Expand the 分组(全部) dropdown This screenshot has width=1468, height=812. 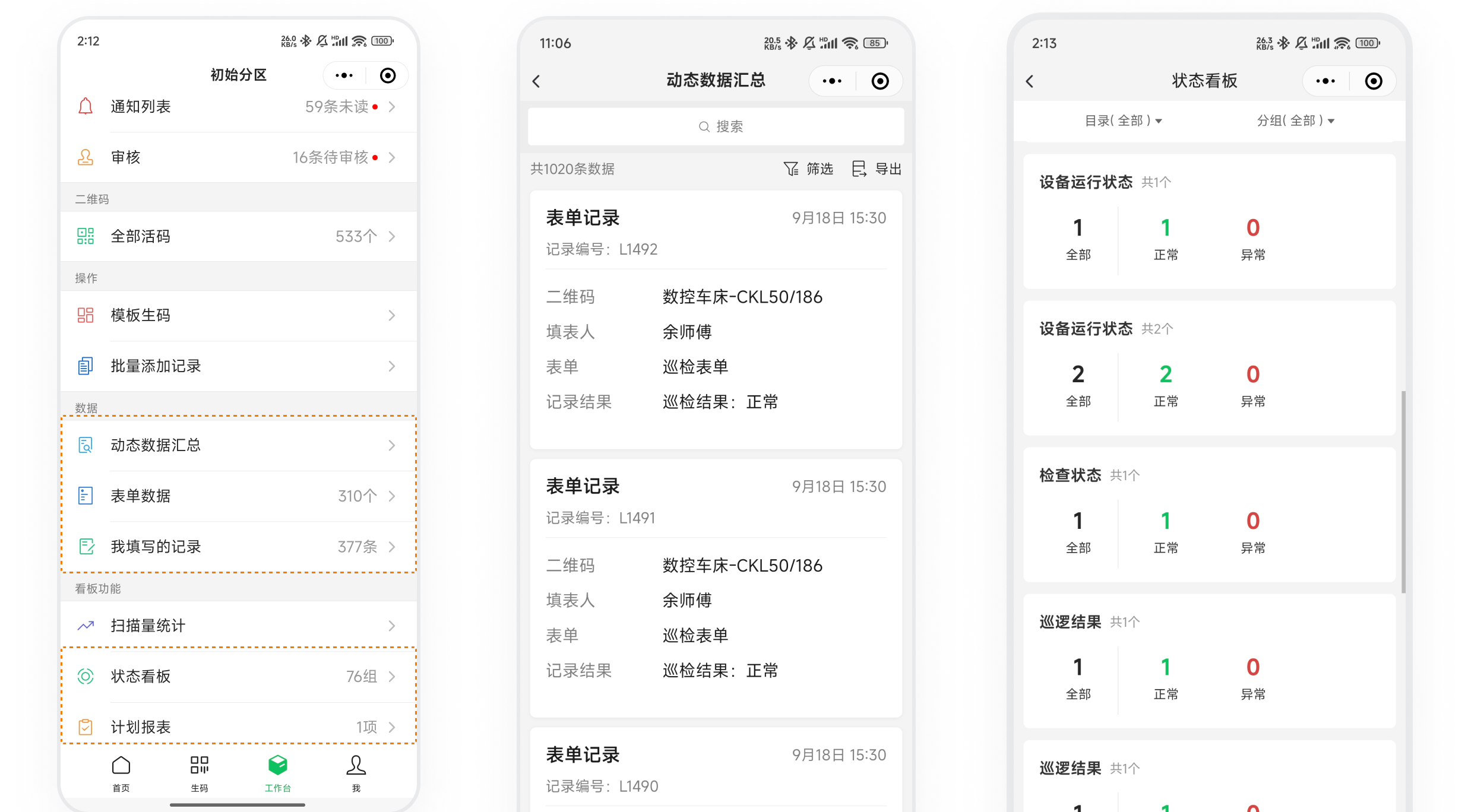1295,121
